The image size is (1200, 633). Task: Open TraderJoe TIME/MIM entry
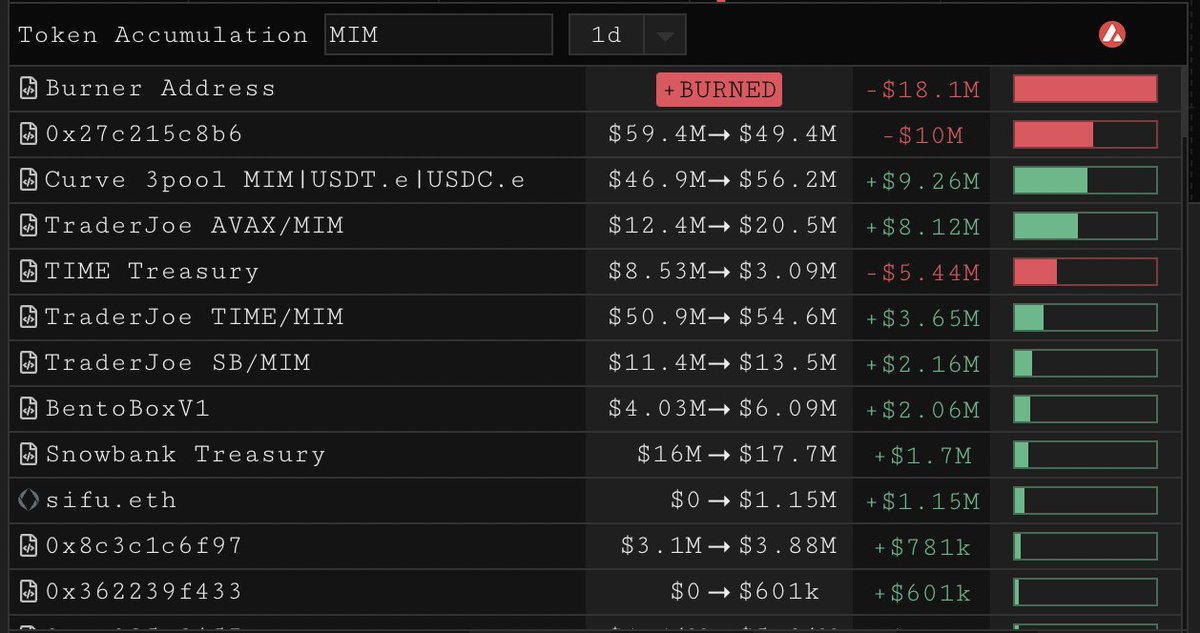pyautogui.click(x=194, y=318)
